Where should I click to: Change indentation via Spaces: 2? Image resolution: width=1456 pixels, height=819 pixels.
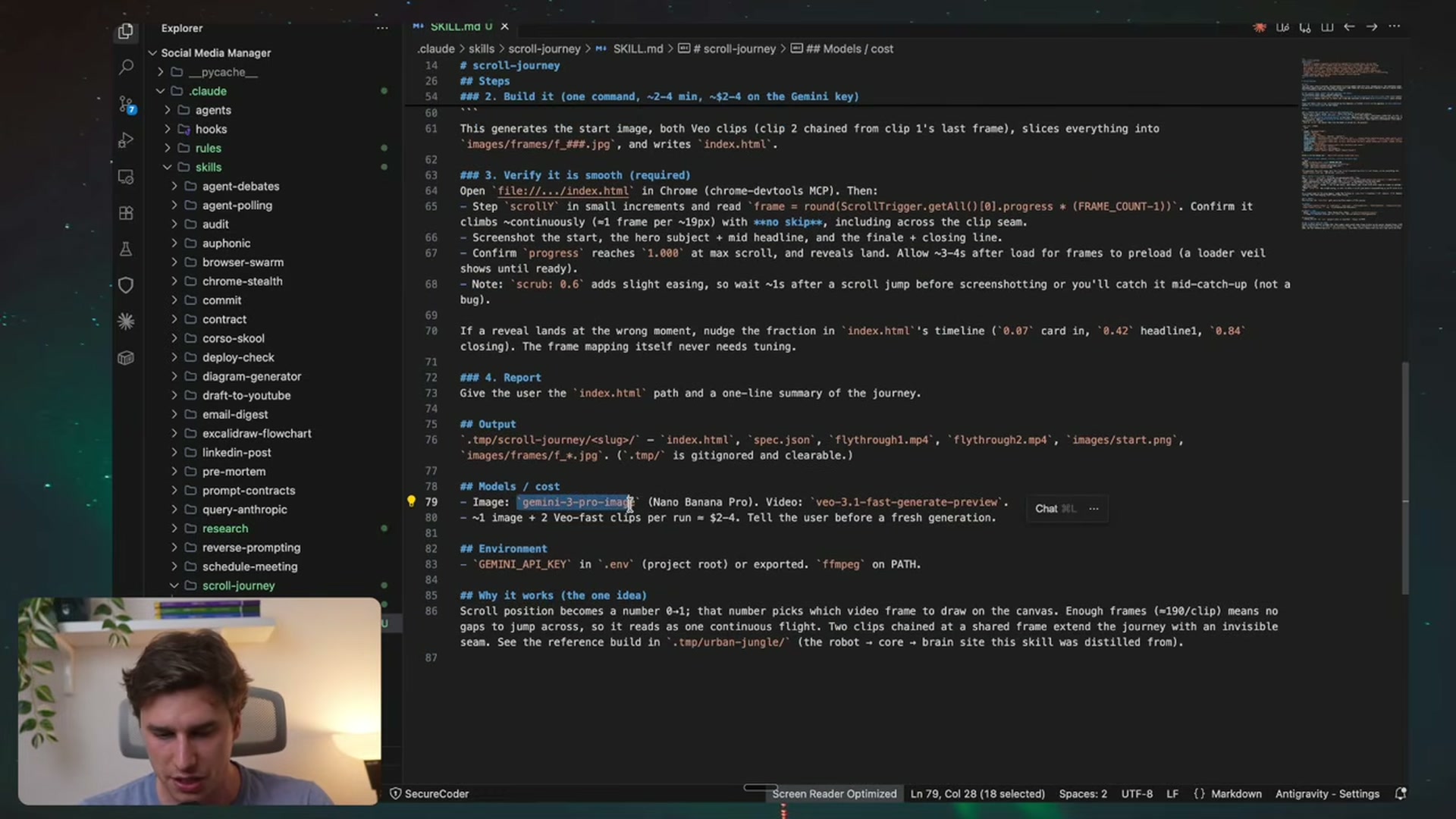pos(1083,793)
